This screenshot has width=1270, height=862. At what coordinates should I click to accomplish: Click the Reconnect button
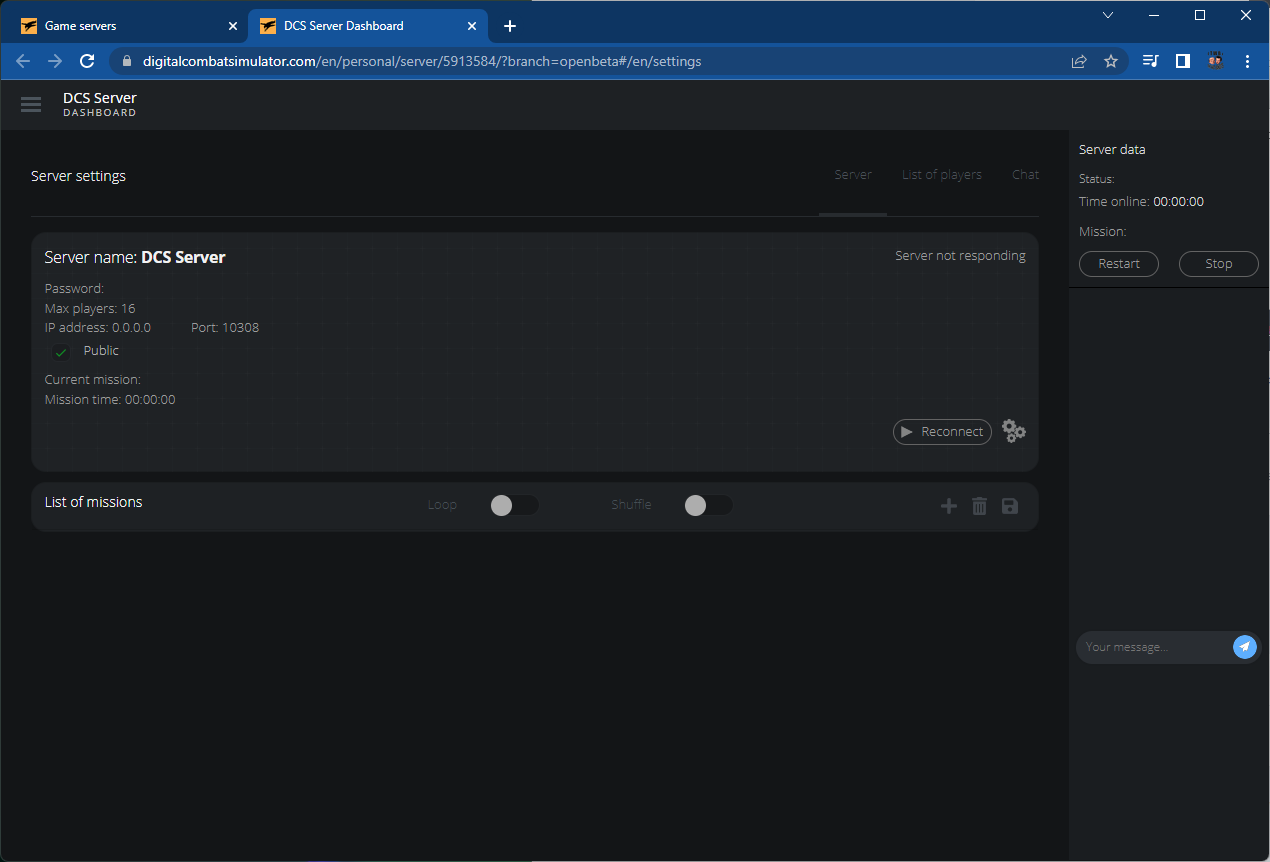[x=942, y=432]
